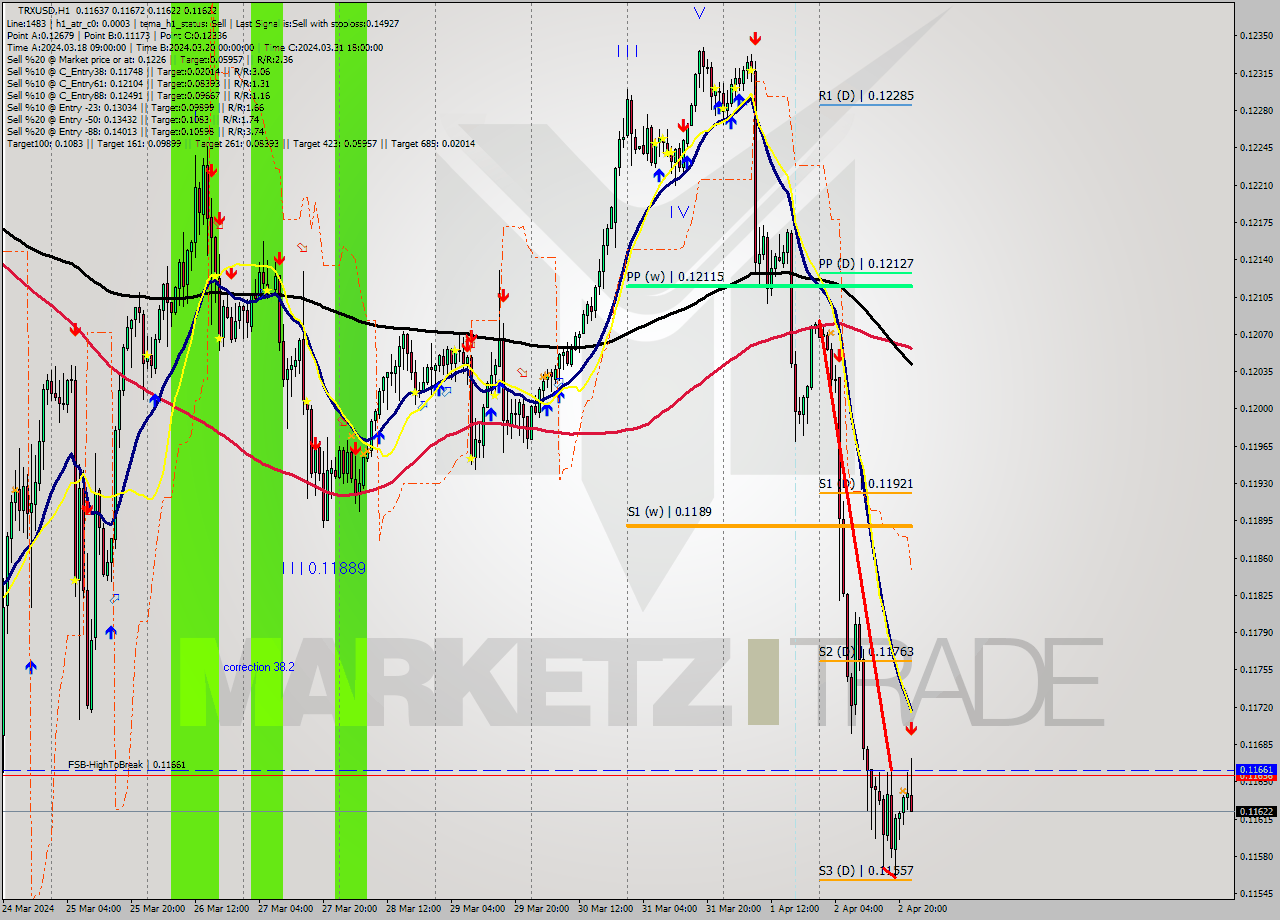Select the S3 (D) 0.11557 support label

point(866,871)
